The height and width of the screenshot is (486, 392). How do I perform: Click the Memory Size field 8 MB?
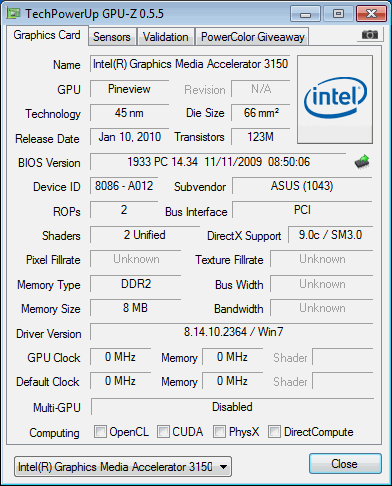pyautogui.click(x=136, y=308)
